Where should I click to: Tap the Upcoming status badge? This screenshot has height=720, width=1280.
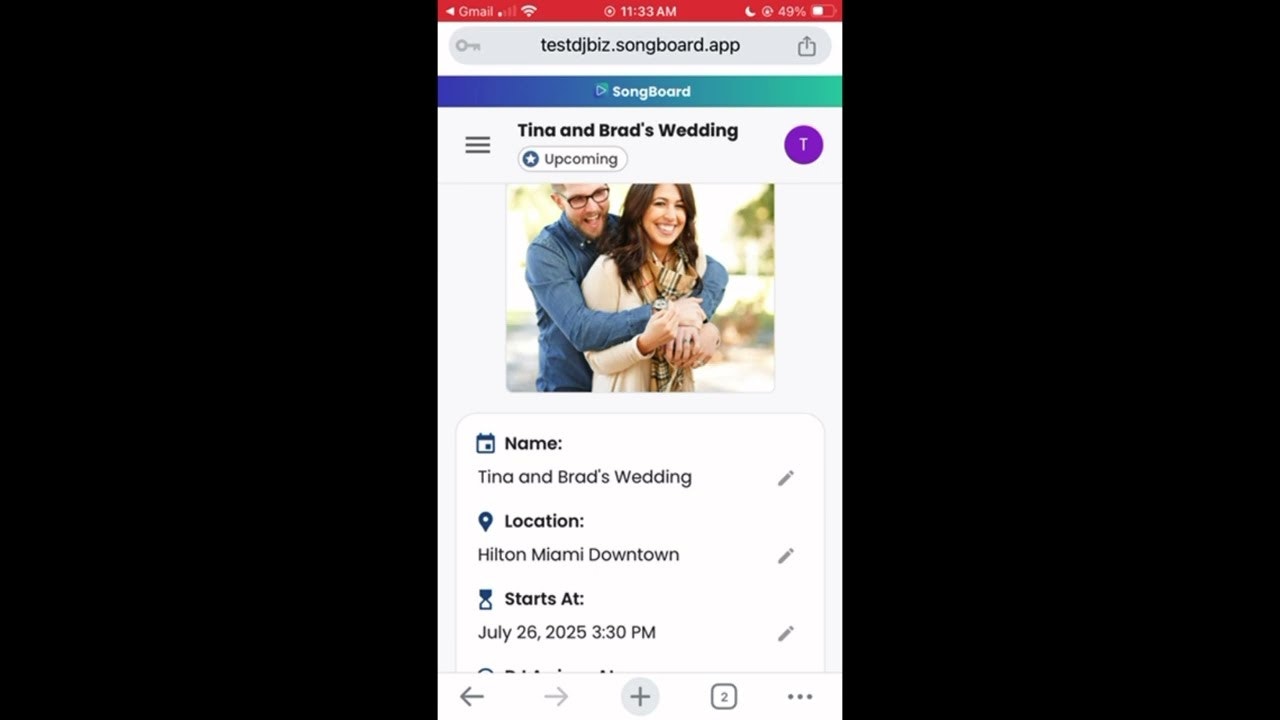(x=572, y=159)
